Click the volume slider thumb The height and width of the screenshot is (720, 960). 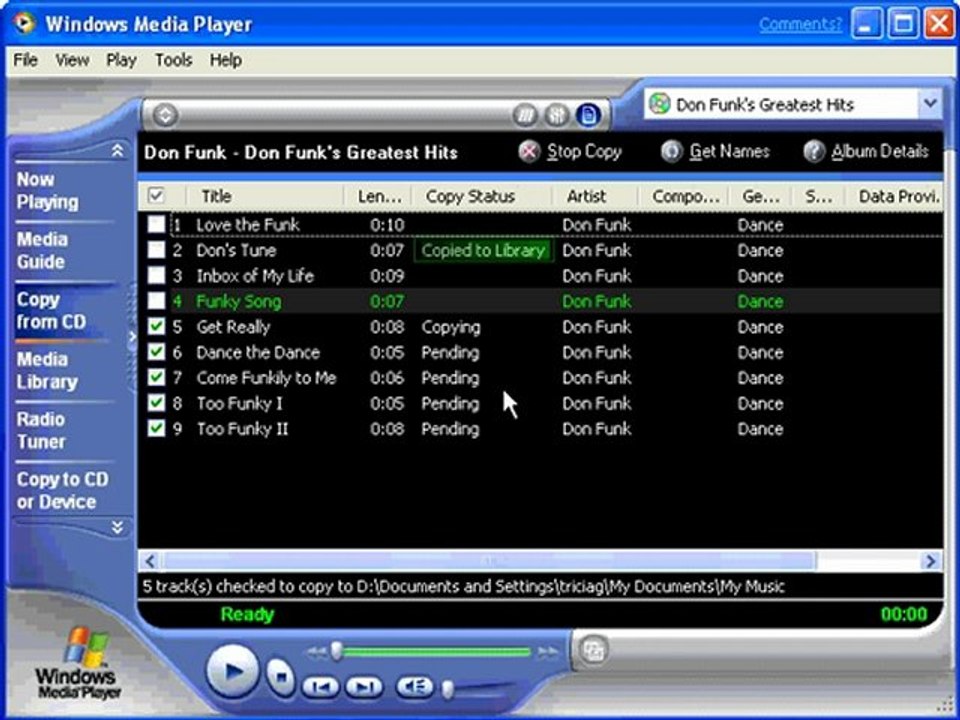pos(448,689)
